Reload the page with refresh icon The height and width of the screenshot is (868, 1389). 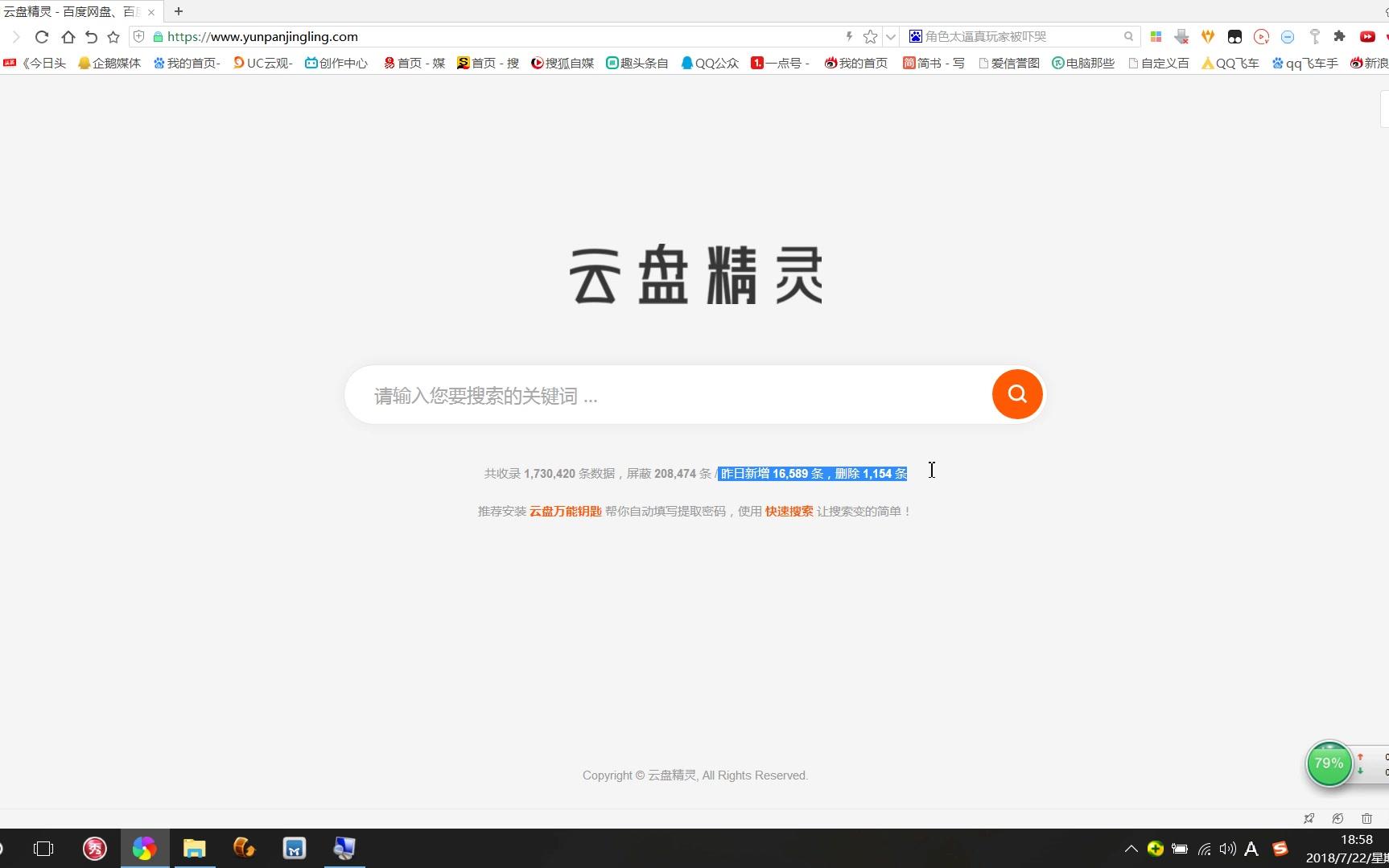coord(42,36)
